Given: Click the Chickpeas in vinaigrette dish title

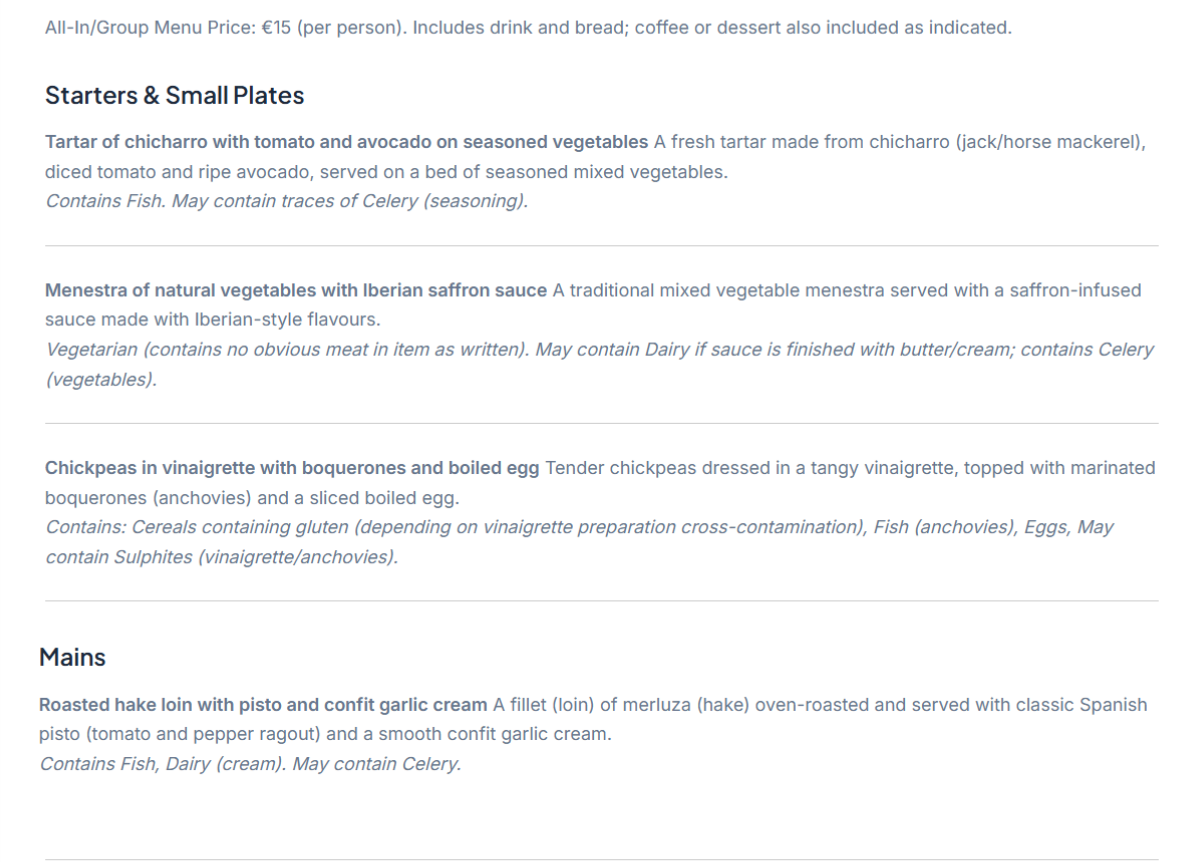Looking at the screenshot, I should tap(292, 468).
